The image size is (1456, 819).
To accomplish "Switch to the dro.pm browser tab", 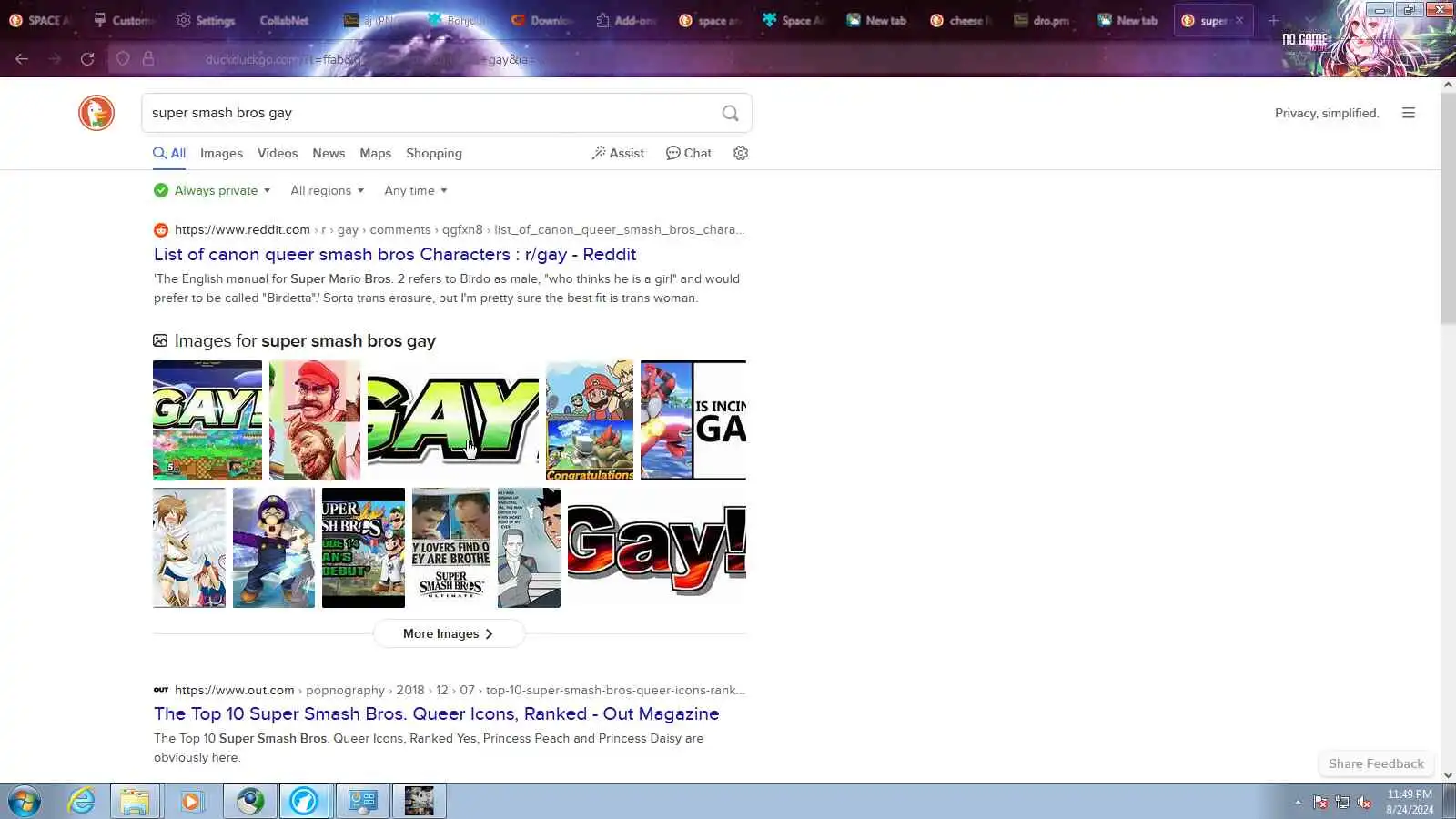I will [x=1042, y=20].
